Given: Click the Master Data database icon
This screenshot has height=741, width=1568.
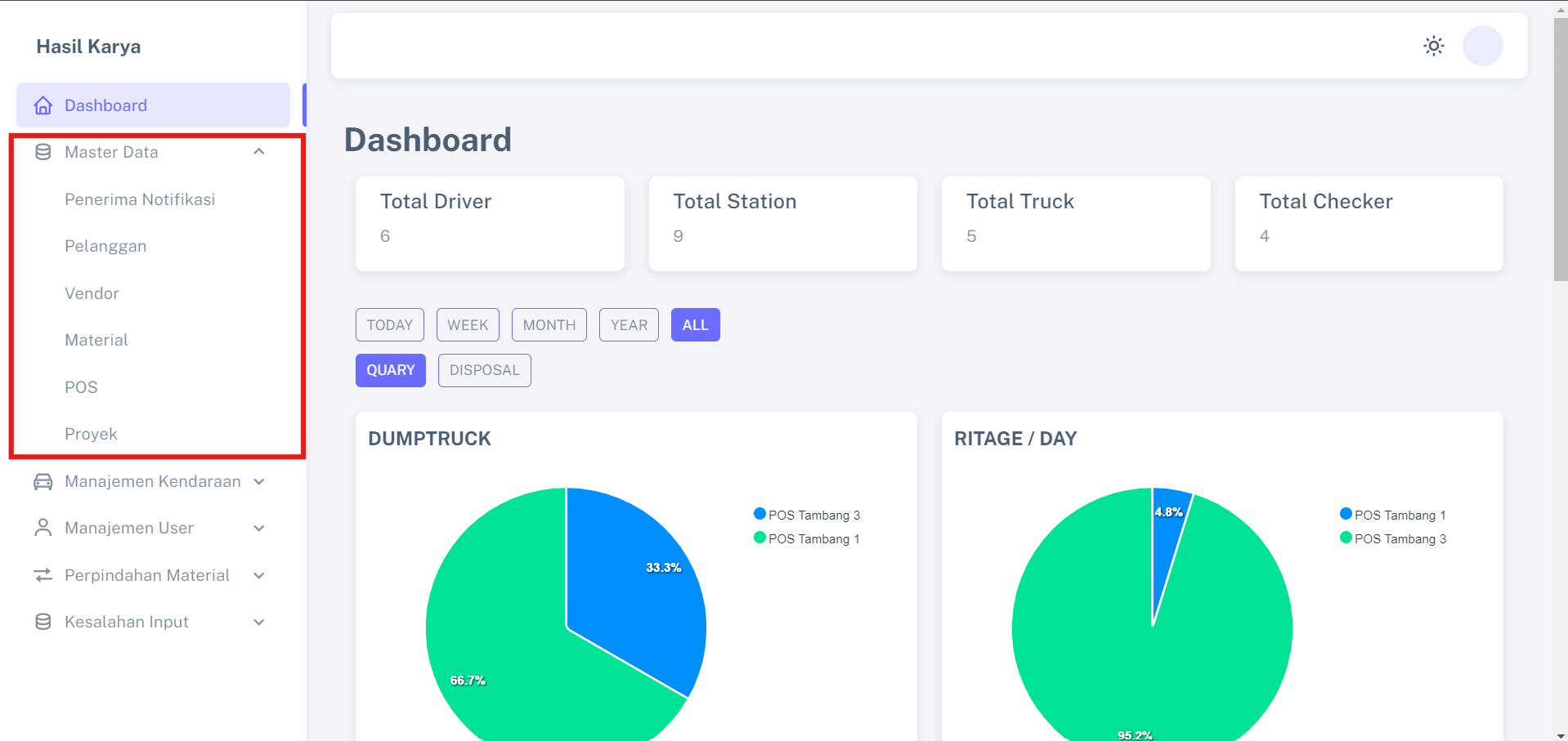Looking at the screenshot, I should coord(43,152).
